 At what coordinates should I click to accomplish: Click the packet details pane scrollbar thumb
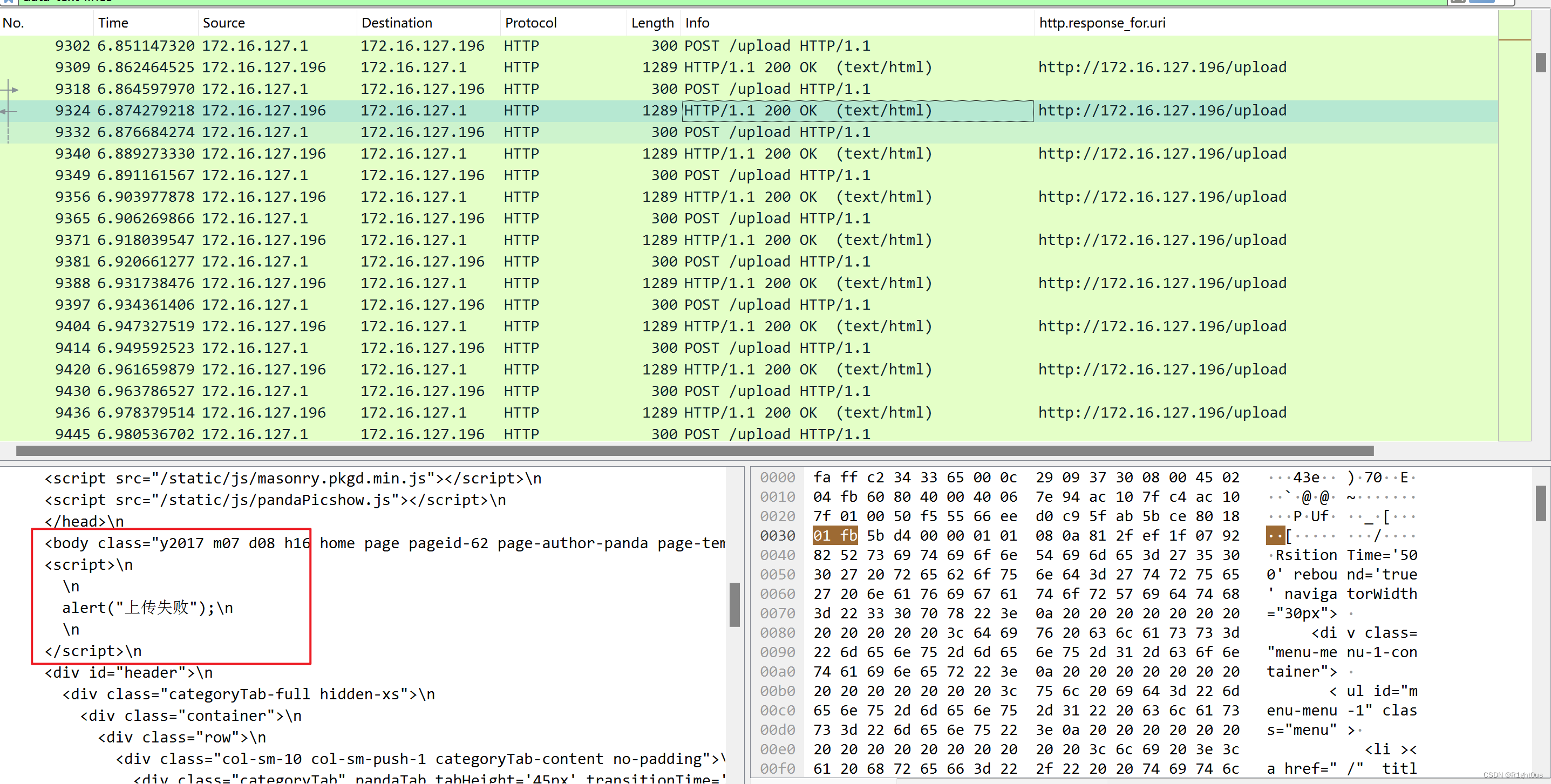tap(734, 604)
